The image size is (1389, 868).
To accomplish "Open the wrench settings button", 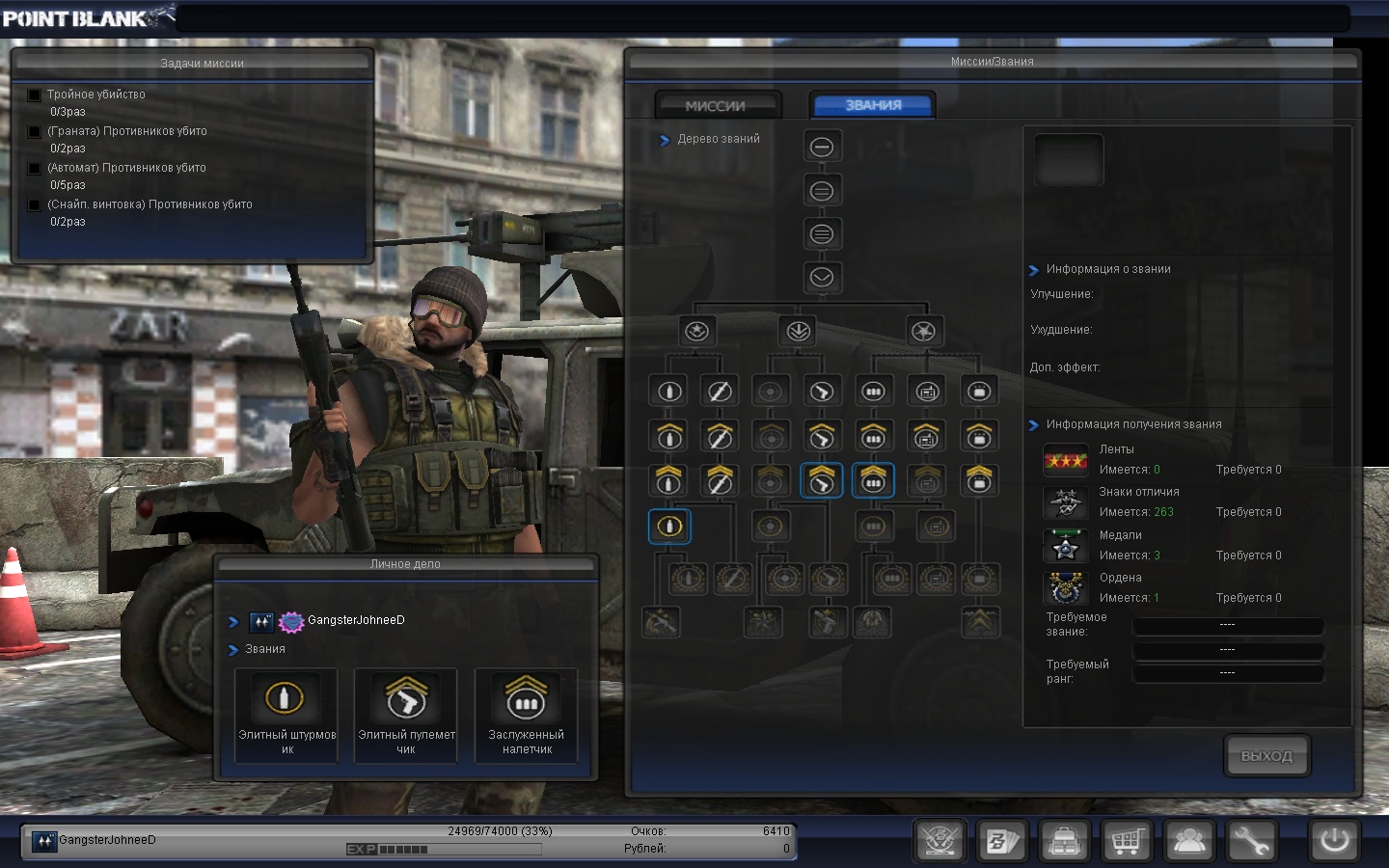I will tap(1251, 841).
